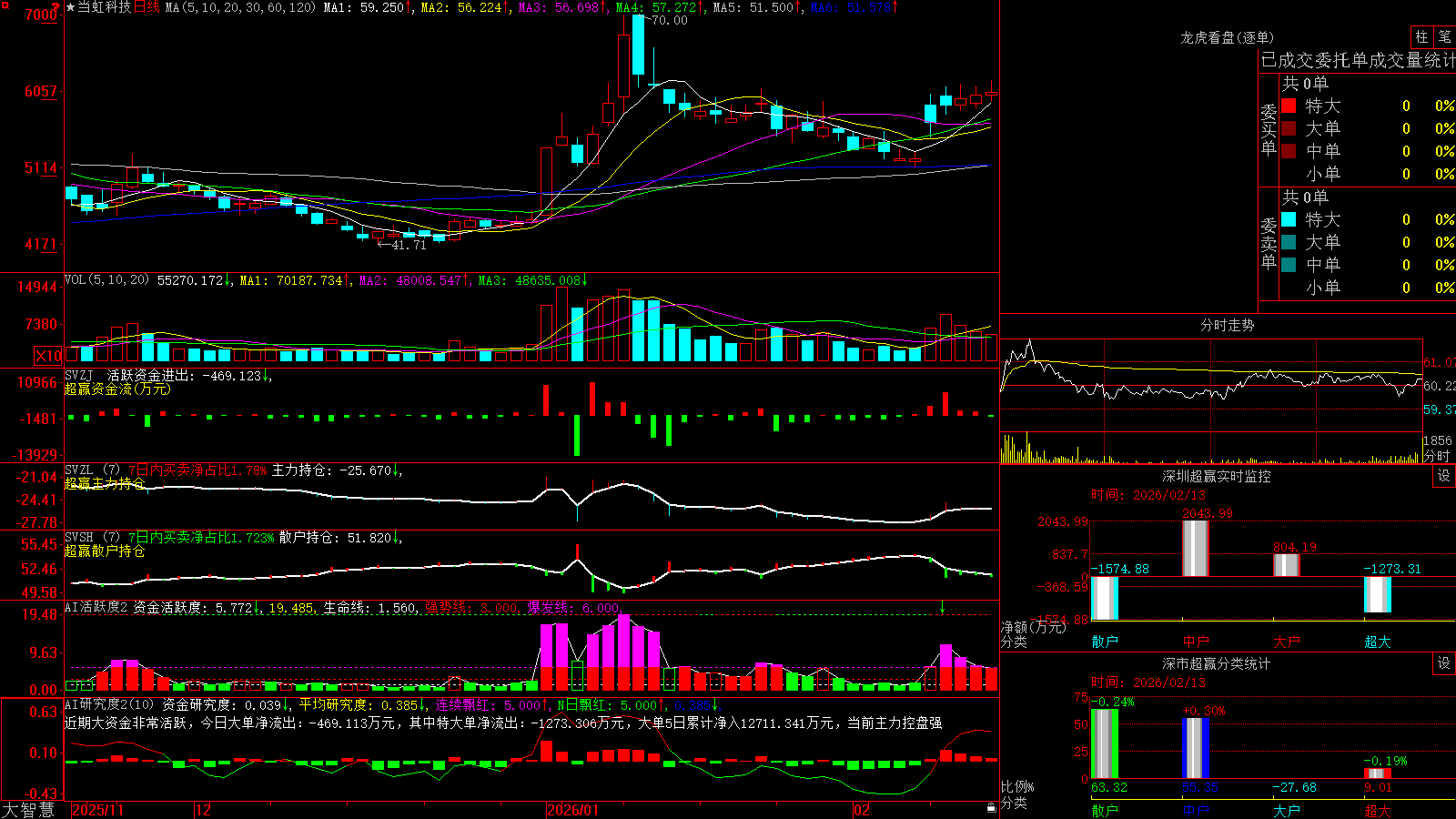This screenshot has height=819, width=1456.
Task: Click the 超赢资金流(万元) label
Action: (x=117, y=389)
